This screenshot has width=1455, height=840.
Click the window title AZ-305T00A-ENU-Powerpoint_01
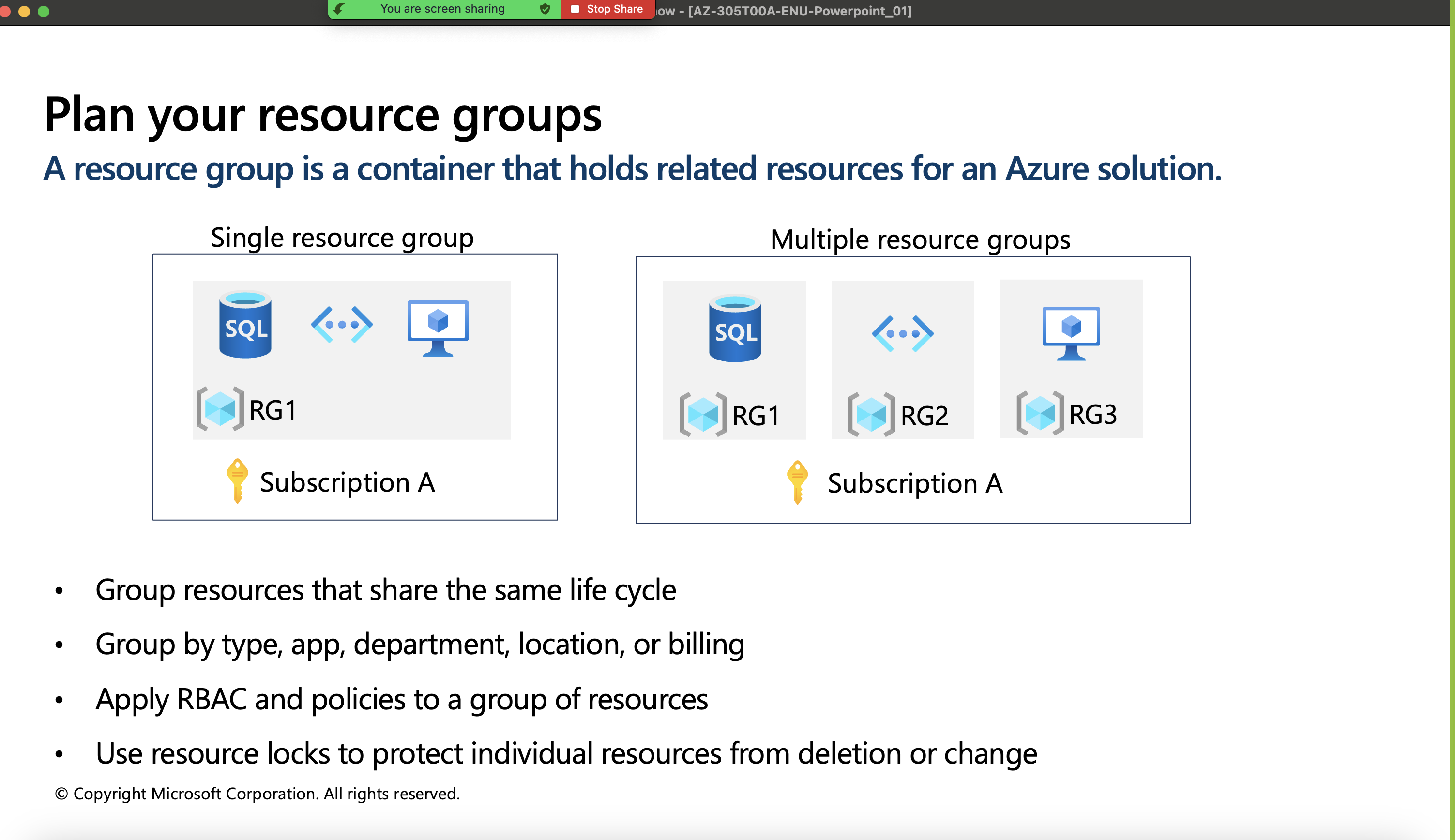[x=799, y=11]
